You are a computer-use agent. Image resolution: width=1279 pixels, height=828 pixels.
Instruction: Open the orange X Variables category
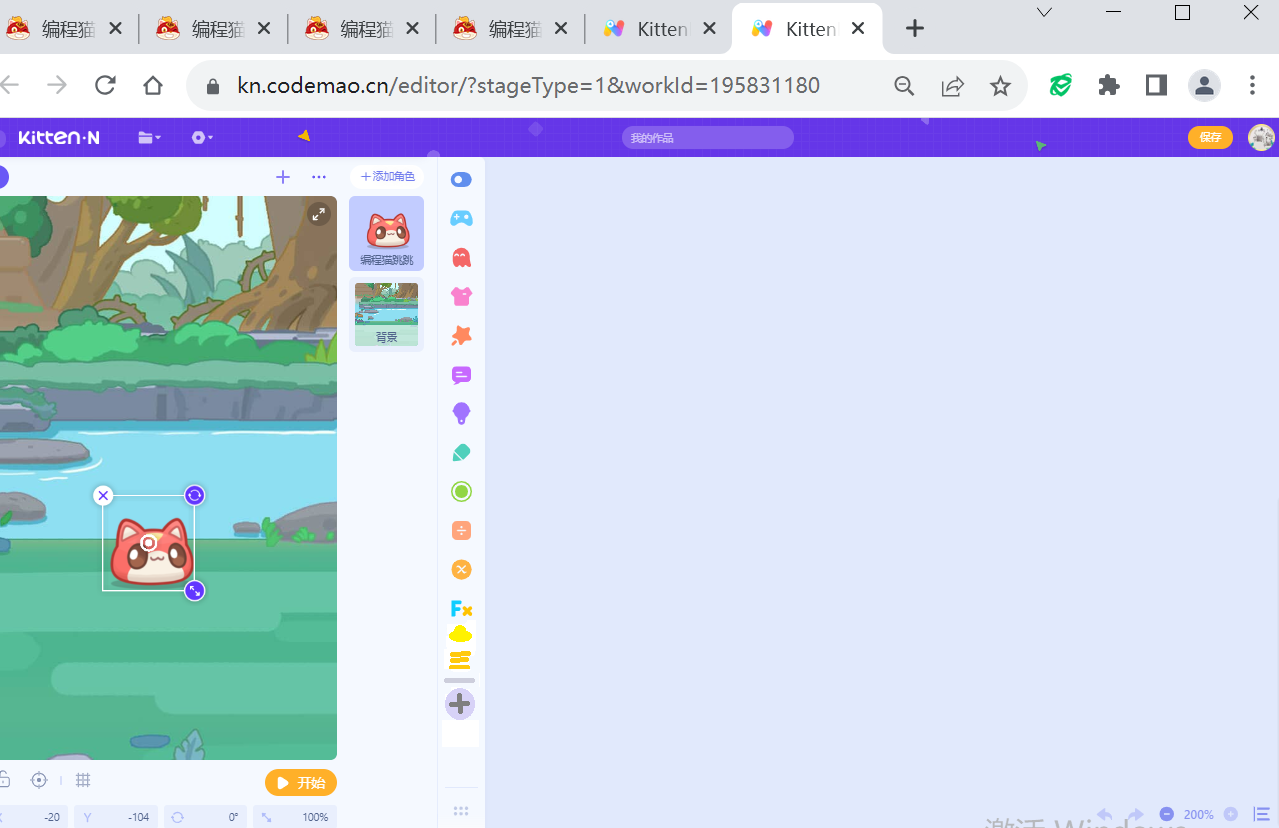click(461, 570)
